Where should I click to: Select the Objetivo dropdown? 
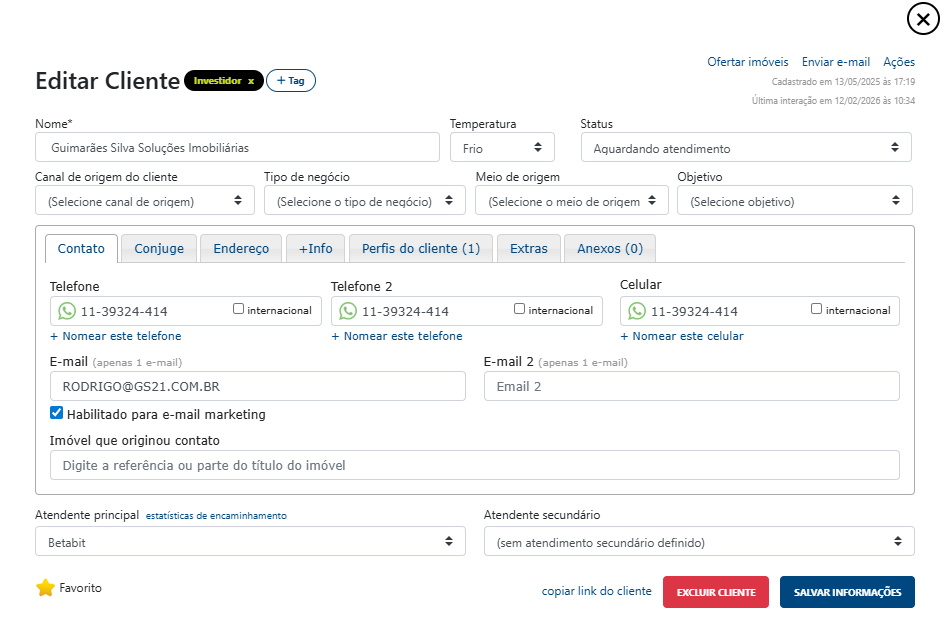point(794,201)
